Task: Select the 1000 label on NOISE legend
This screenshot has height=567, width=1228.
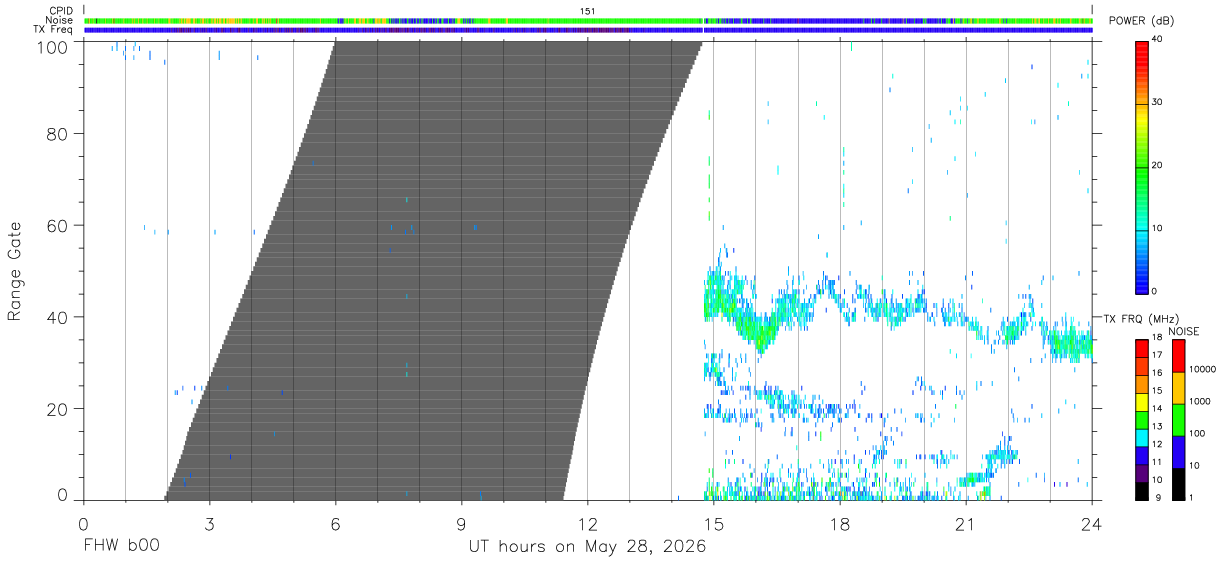Action: [x=1199, y=401]
